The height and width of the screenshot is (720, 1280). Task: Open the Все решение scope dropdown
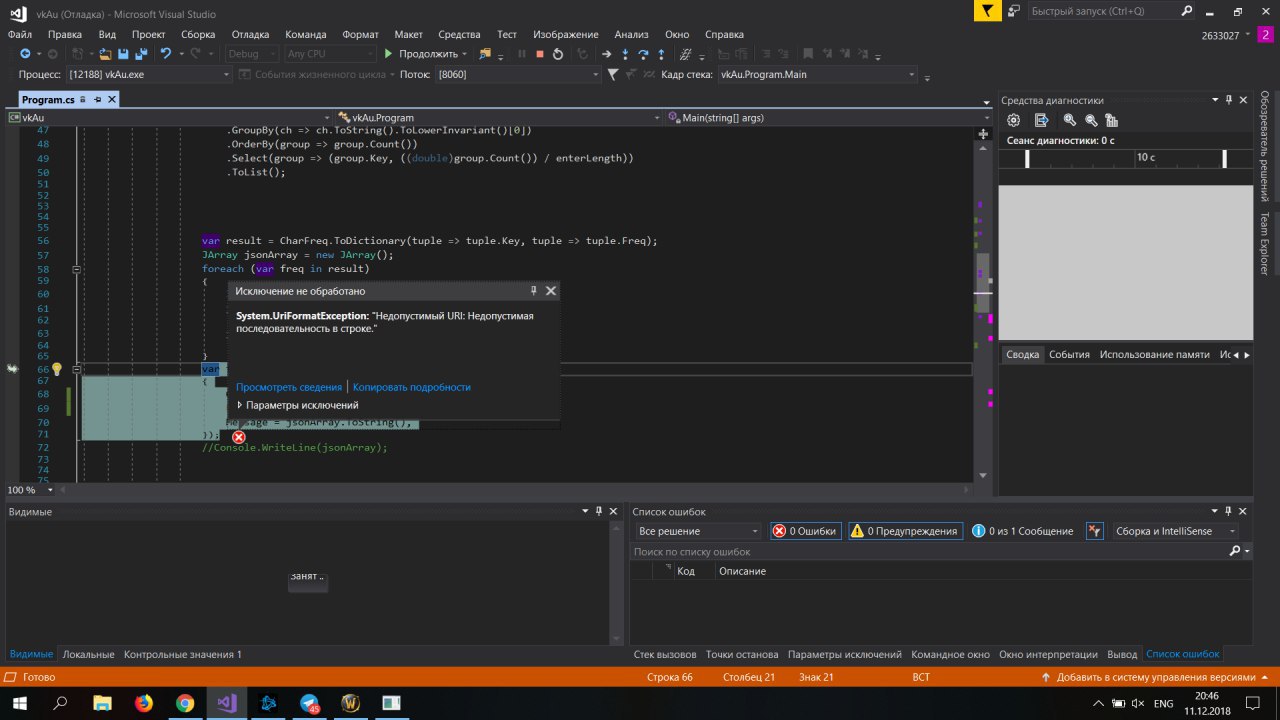click(x=698, y=531)
